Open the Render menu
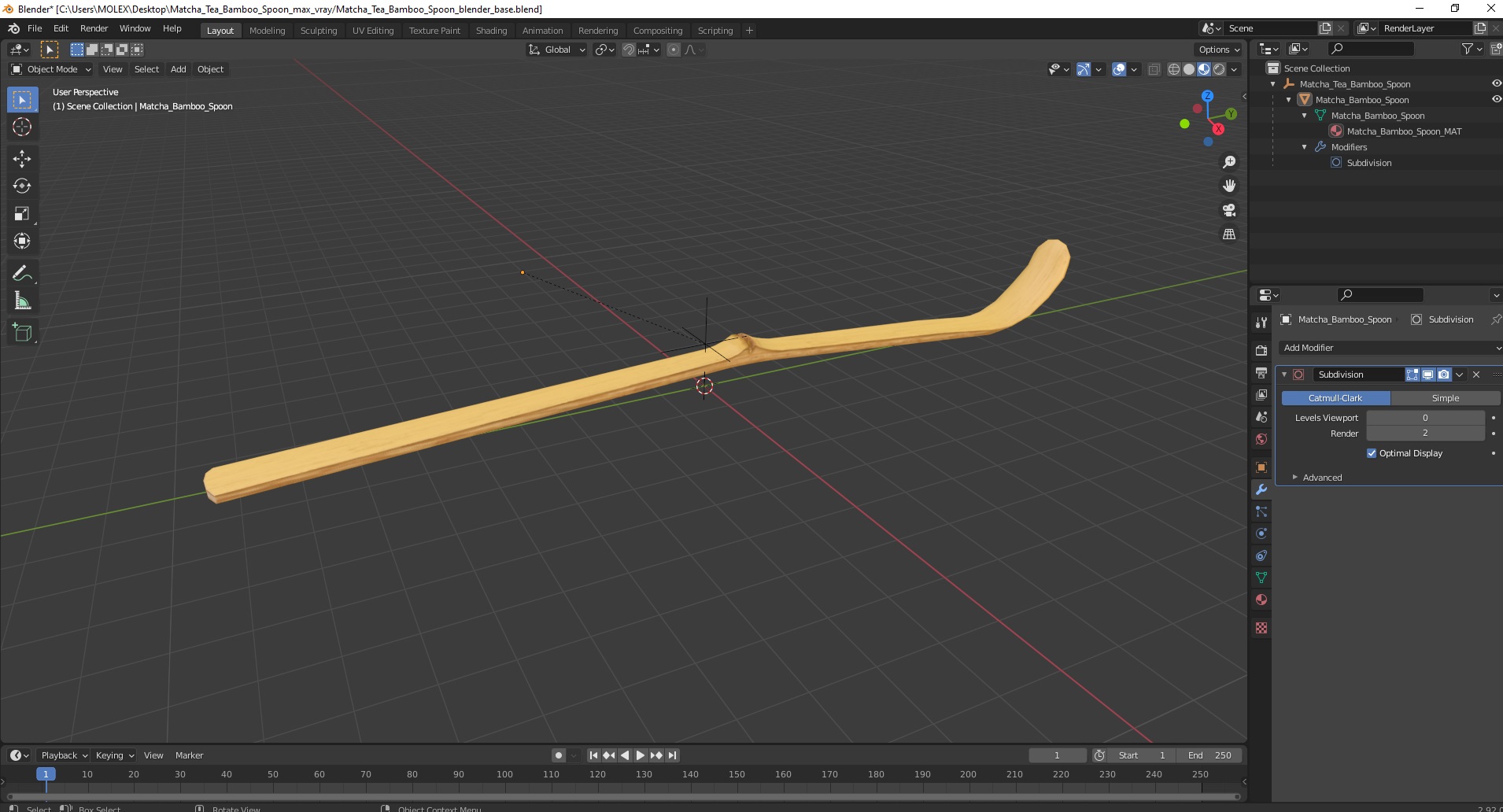The image size is (1503, 812). [94, 28]
